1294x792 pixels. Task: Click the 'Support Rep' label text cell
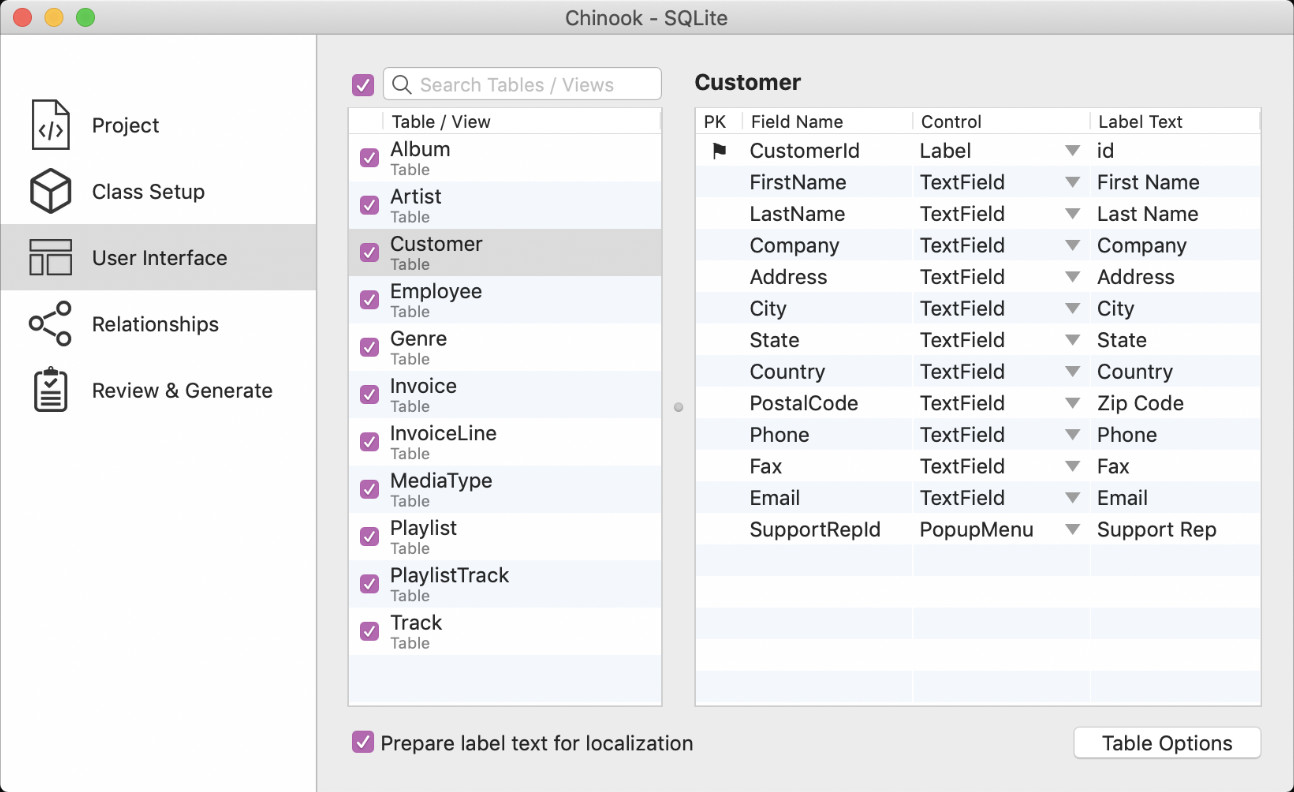pos(1157,530)
